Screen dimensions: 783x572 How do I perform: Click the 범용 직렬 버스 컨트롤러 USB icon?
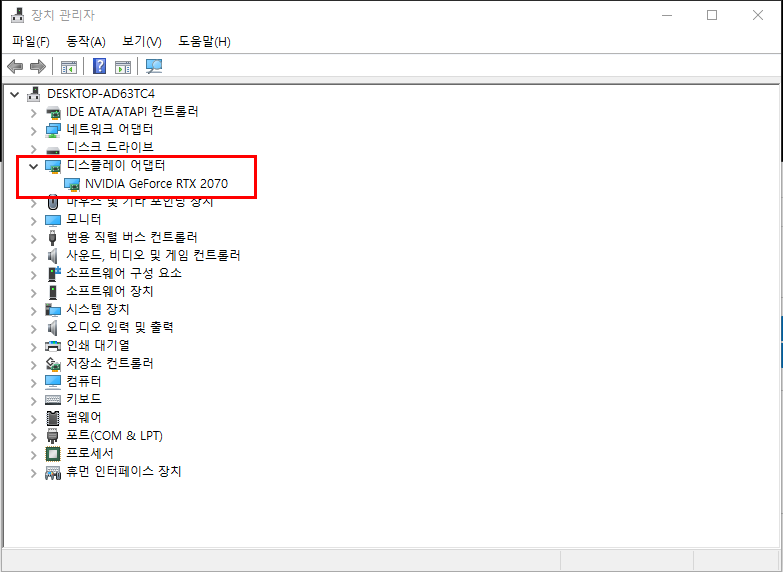(x=53, y=238)
